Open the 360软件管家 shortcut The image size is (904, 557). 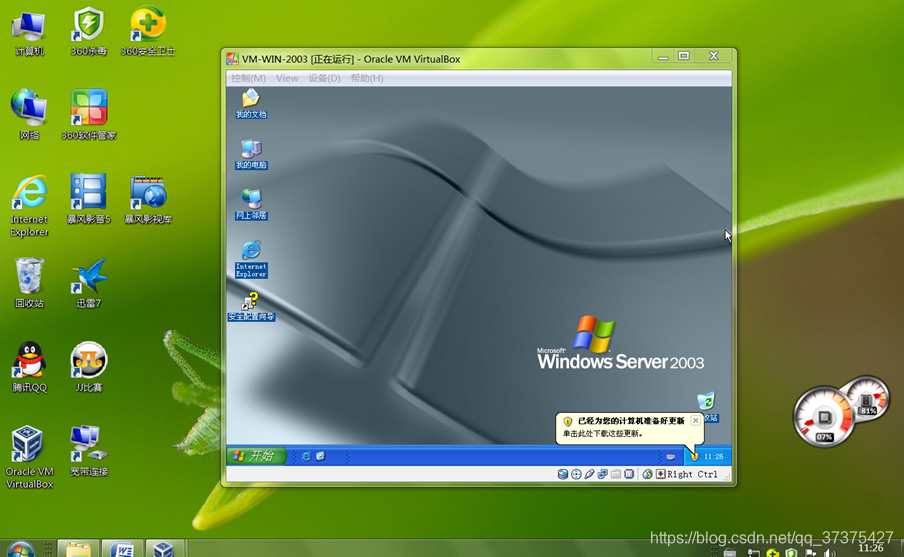(x=89, y=115)
